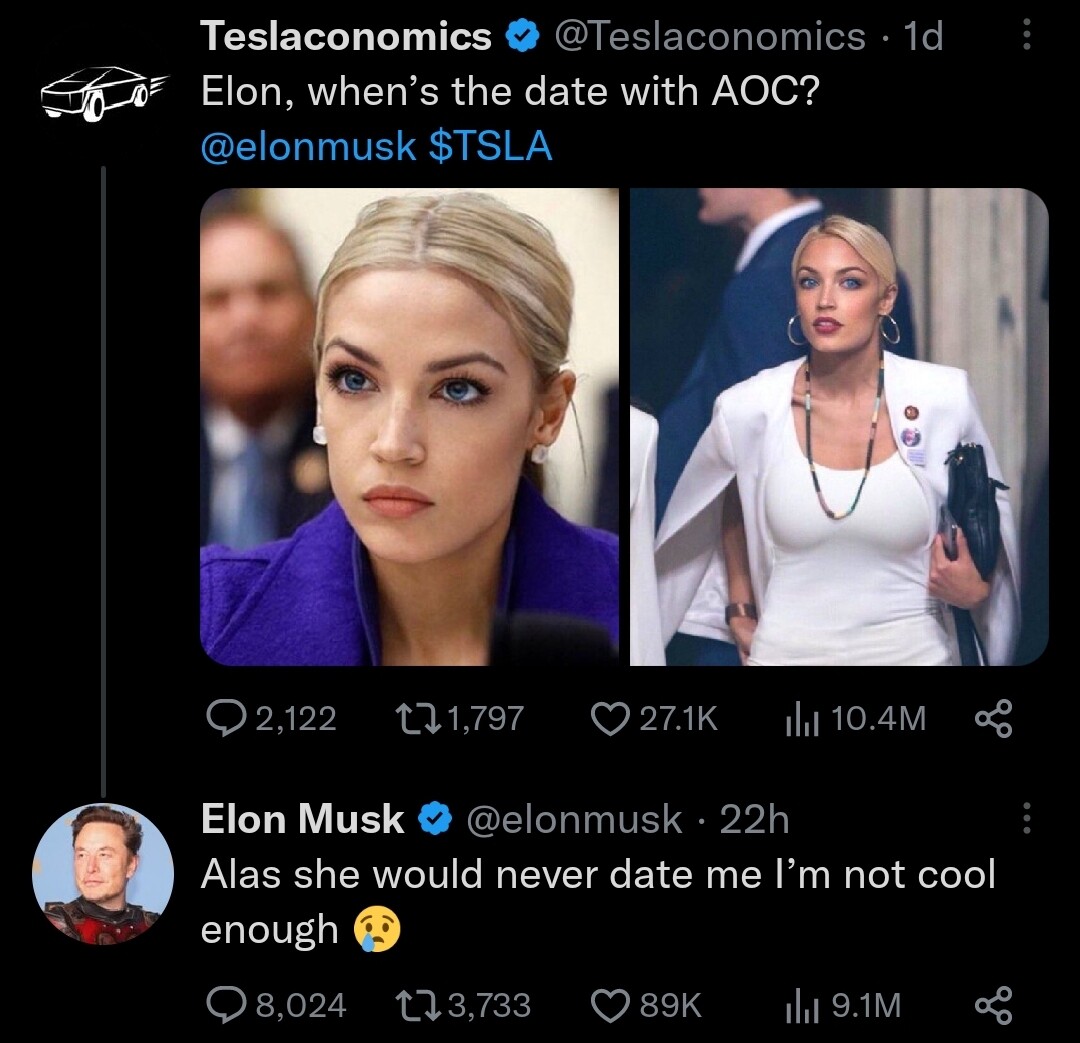Retweet the reply with 3,733 retweets
Viewport: 1080px width, 1043px height.
410,1004
